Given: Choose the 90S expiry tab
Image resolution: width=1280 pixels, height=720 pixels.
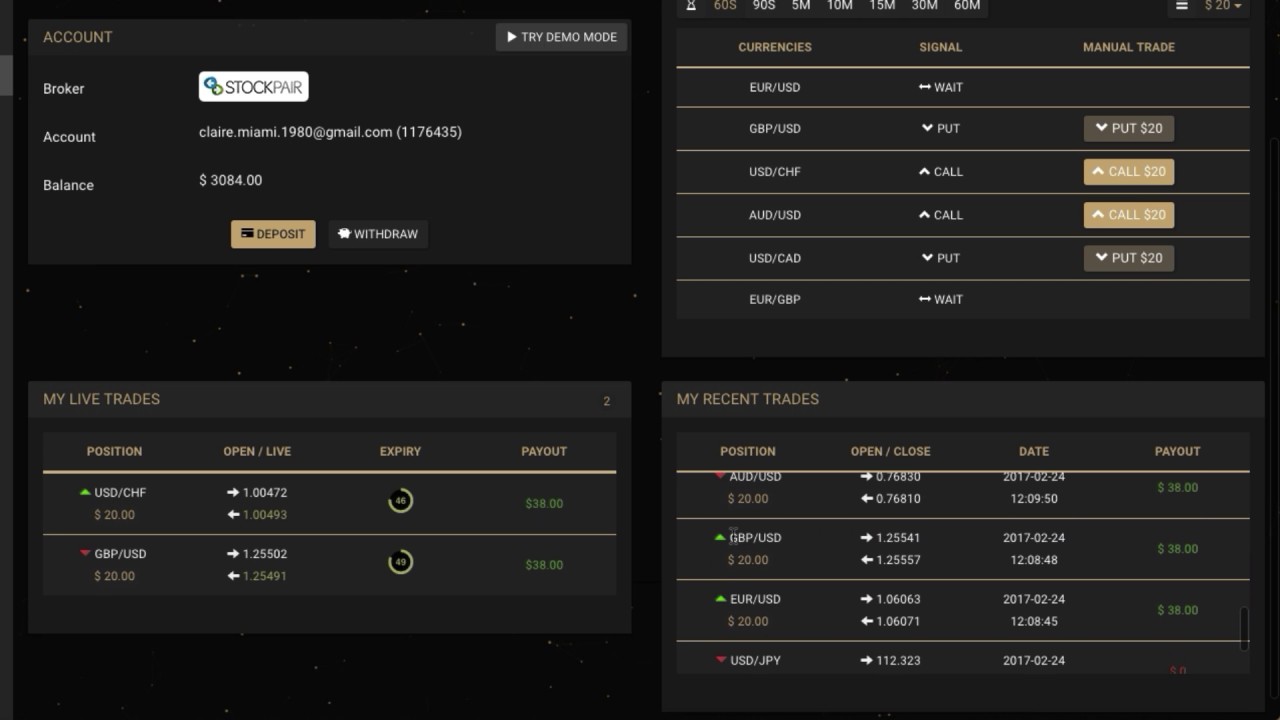Looking at the screenshot, I should pyautogui.click(x=763, y=5).
